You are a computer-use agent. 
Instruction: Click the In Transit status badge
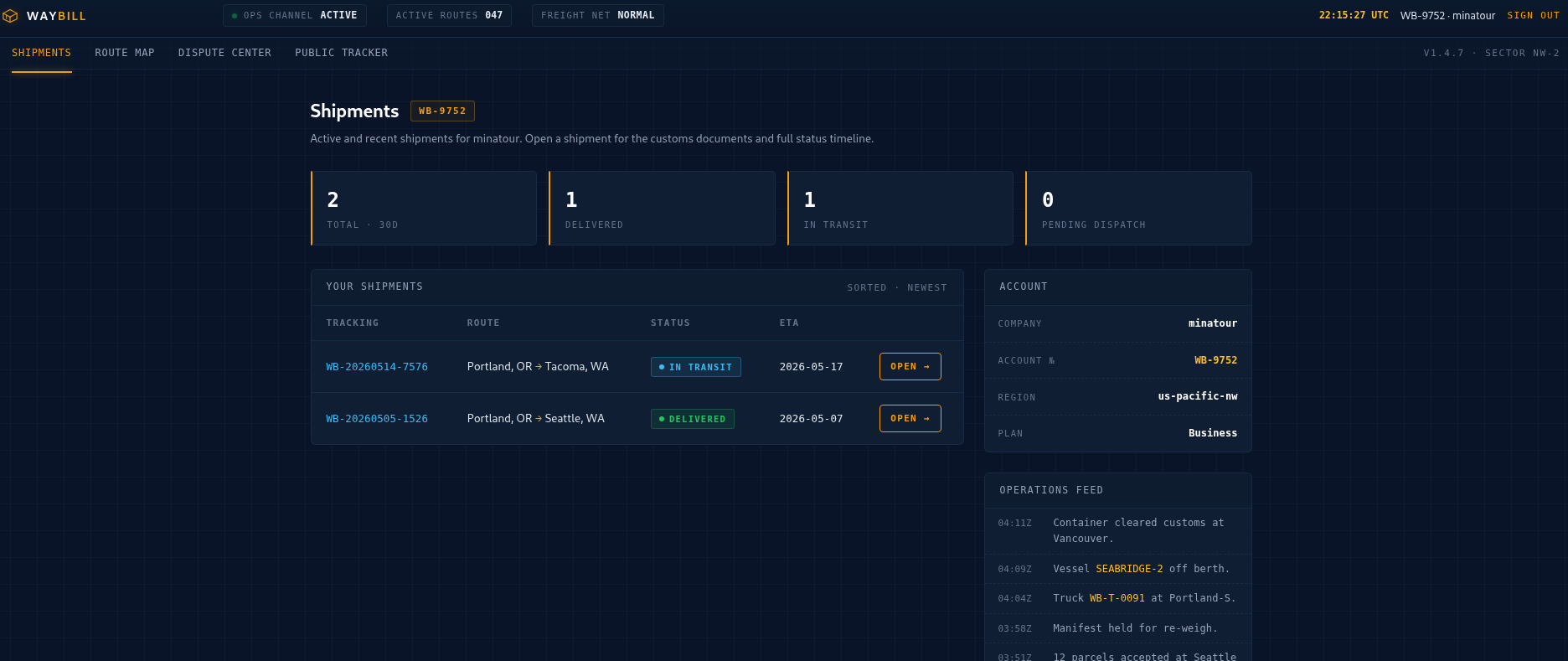coord(695,367)
